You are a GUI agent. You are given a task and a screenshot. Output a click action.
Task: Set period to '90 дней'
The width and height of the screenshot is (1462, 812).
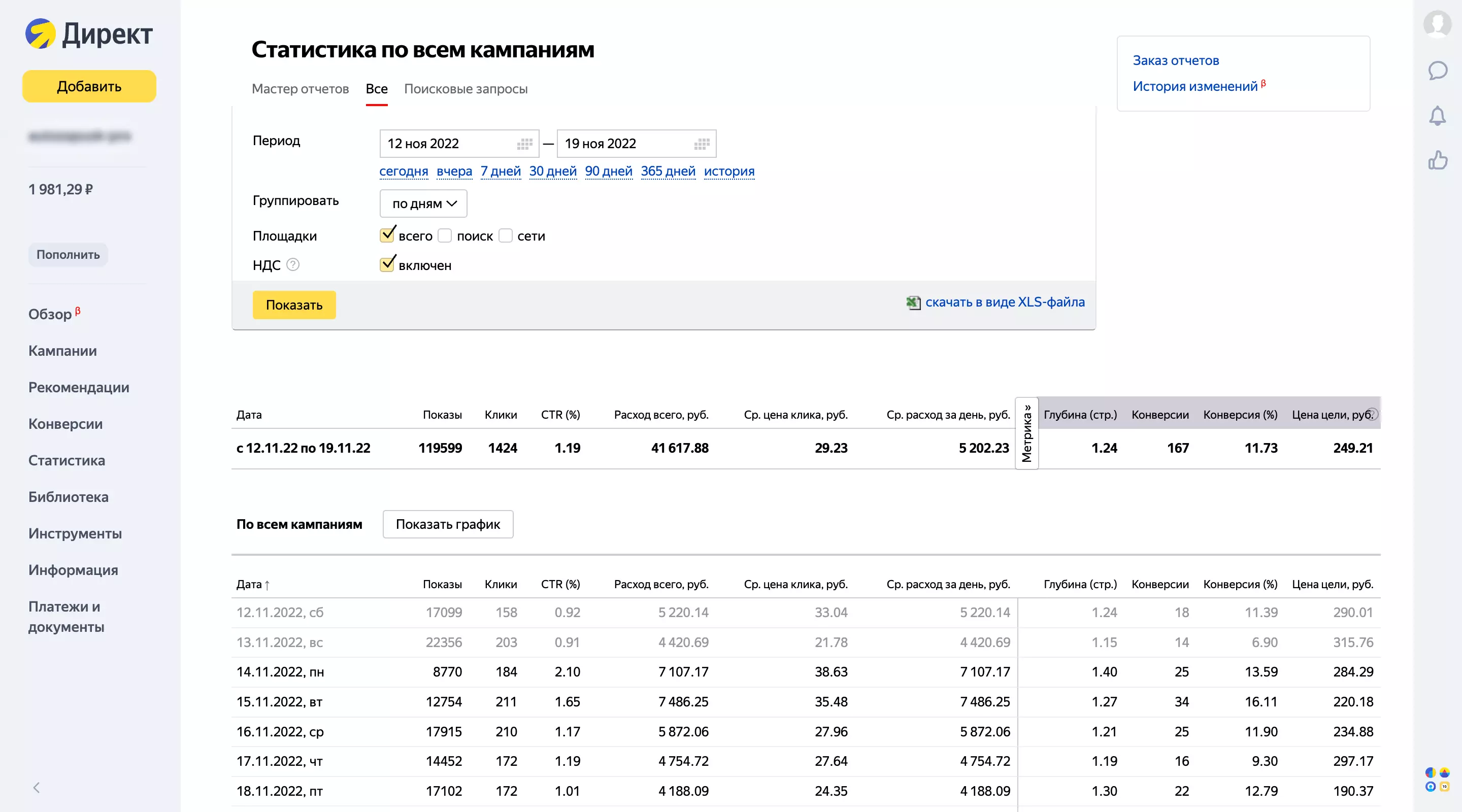609,171
